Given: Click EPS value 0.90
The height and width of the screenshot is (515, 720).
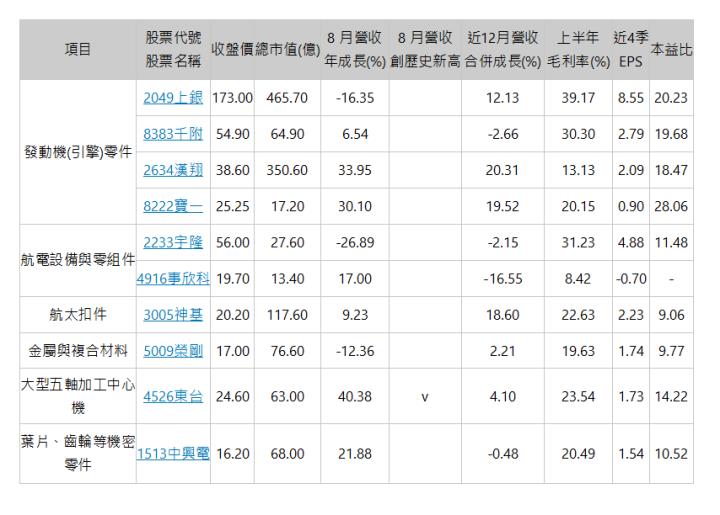Looking at the screenshot, I should (x=631, y=207).
